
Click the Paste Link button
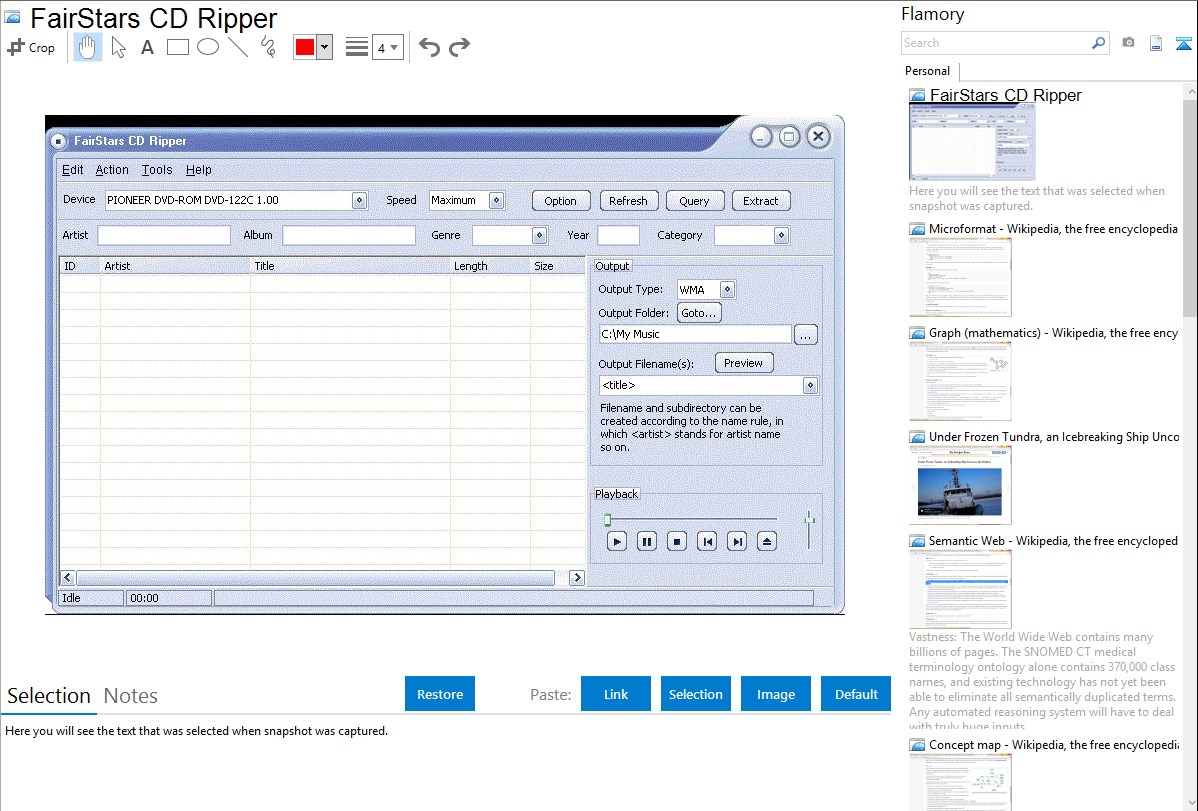(x=616, y=694)
